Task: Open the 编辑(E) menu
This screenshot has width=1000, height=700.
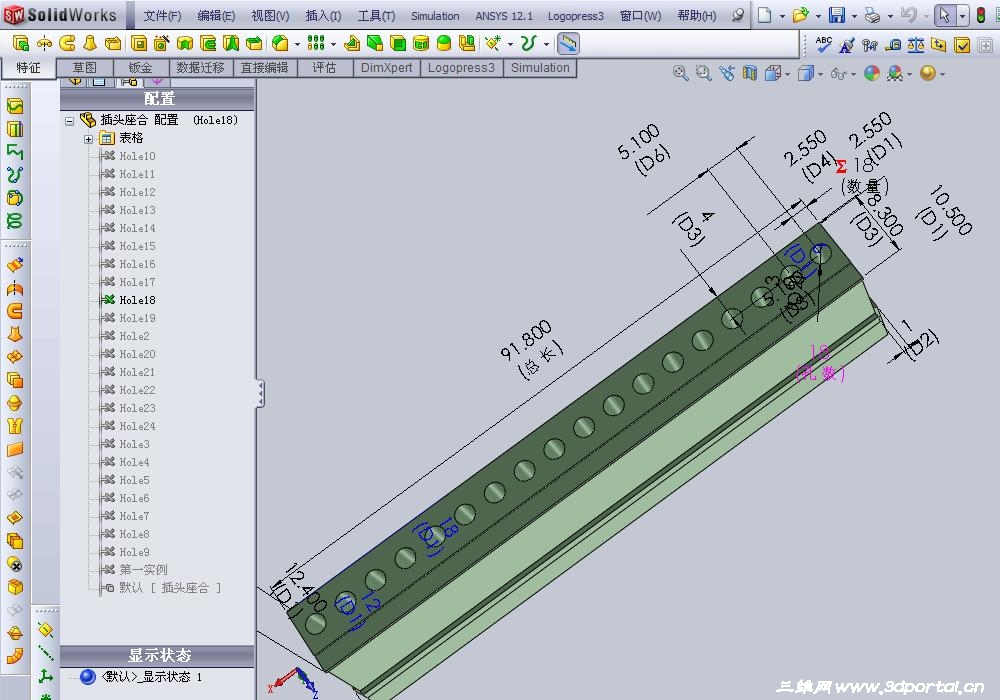Action: [x=216, y=15]
